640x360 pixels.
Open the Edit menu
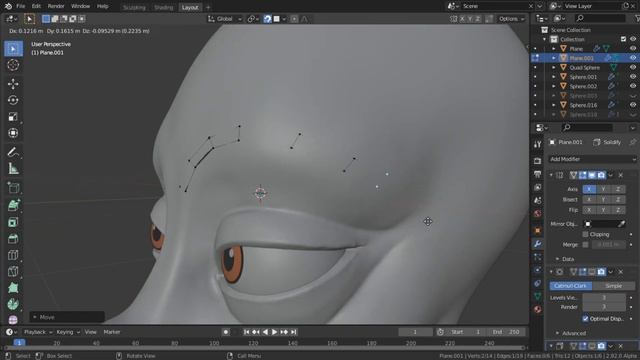click(36, 6)
